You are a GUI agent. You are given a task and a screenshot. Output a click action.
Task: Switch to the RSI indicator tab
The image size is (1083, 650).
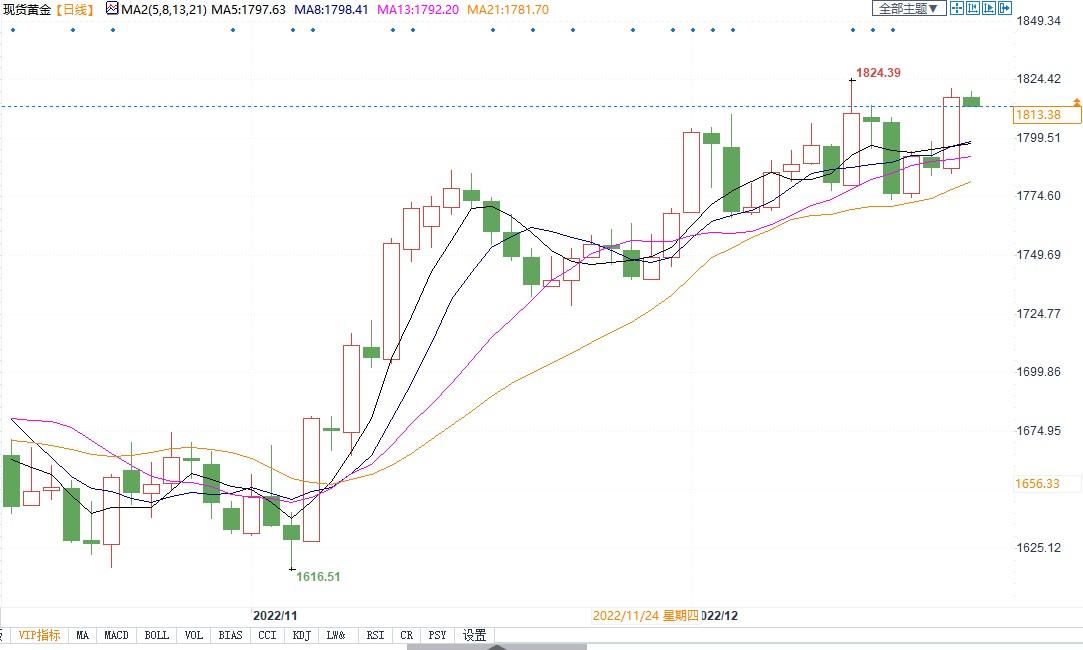[375, 635]
